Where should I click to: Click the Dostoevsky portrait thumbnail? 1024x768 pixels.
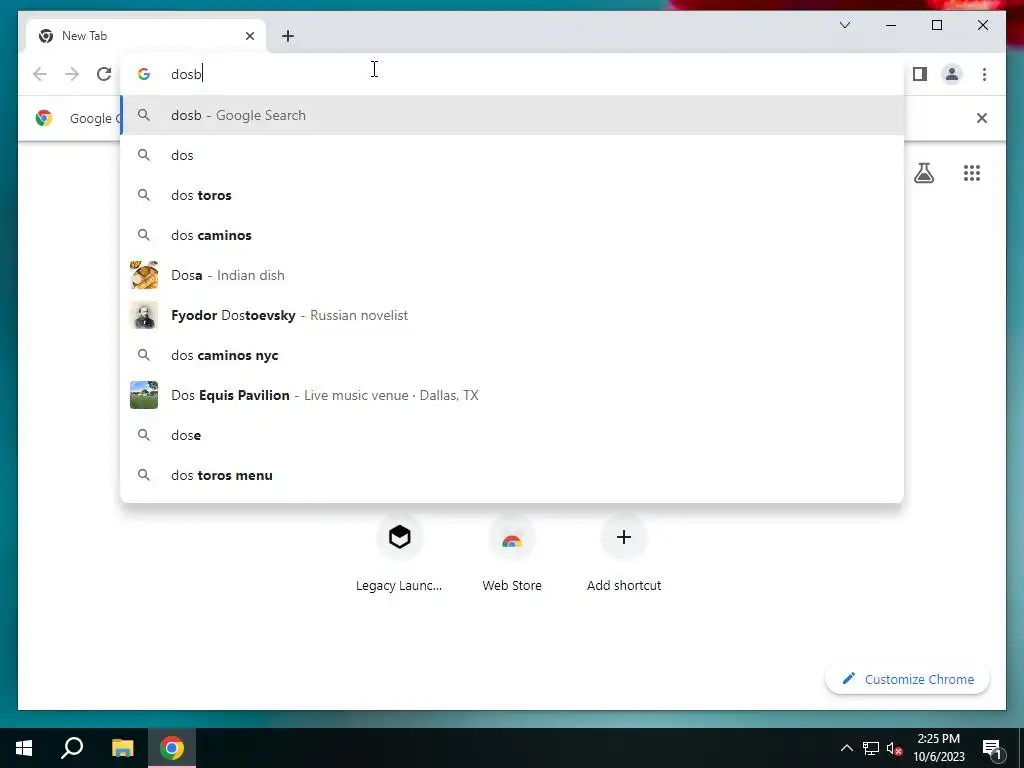(x=144, y=315)
